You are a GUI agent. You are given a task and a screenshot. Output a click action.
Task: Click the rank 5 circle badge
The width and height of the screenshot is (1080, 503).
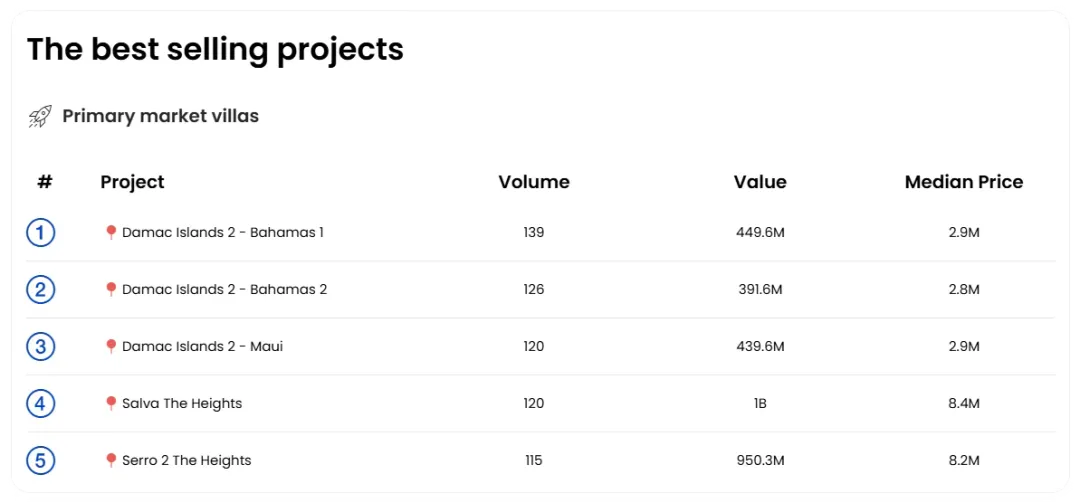coord(40,461)
